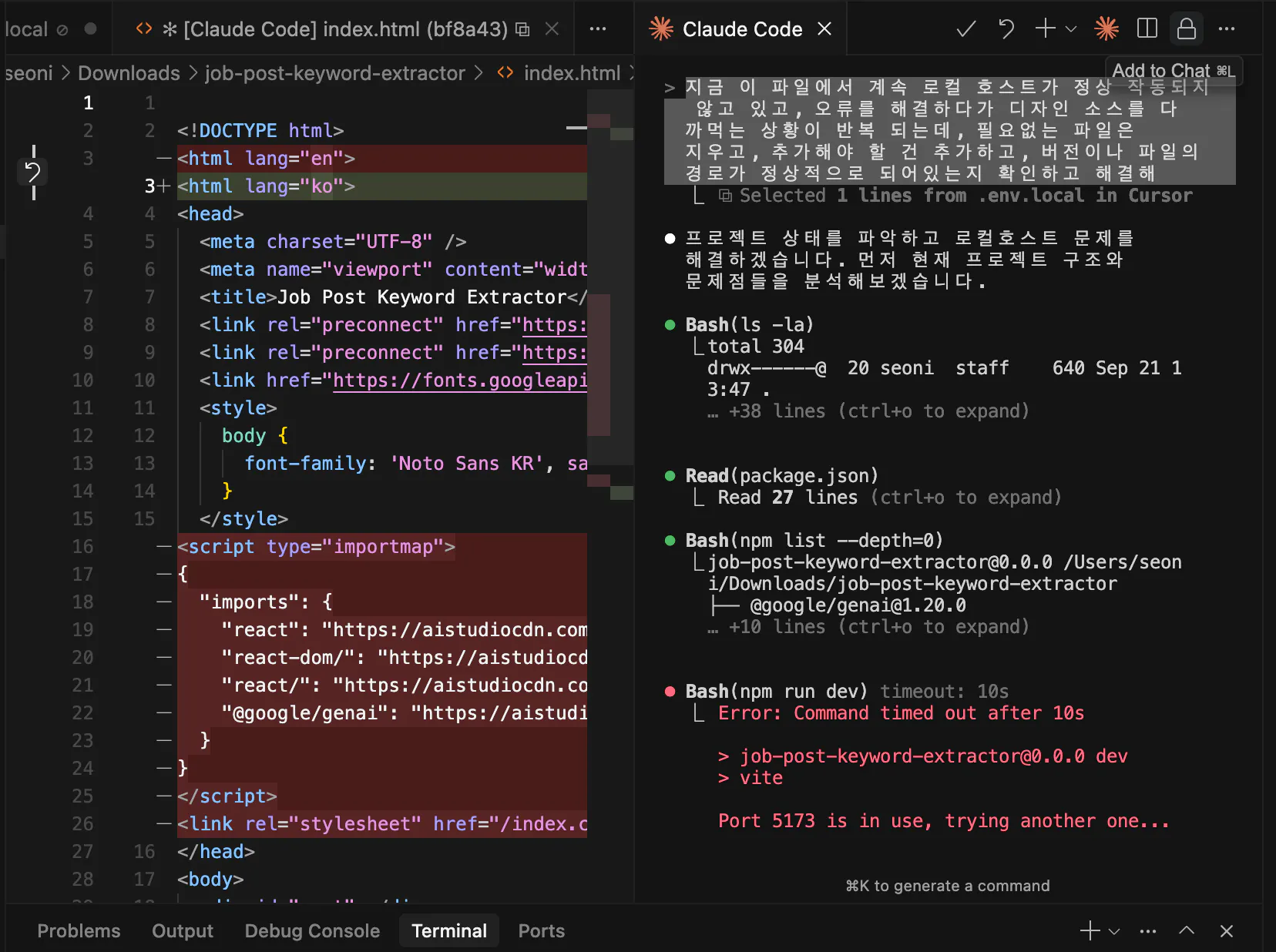Select the [Claude Code] index.html editor tab
Image resolution: width=1276 pixels, height=952 pixels.
(x=344, y=29)
